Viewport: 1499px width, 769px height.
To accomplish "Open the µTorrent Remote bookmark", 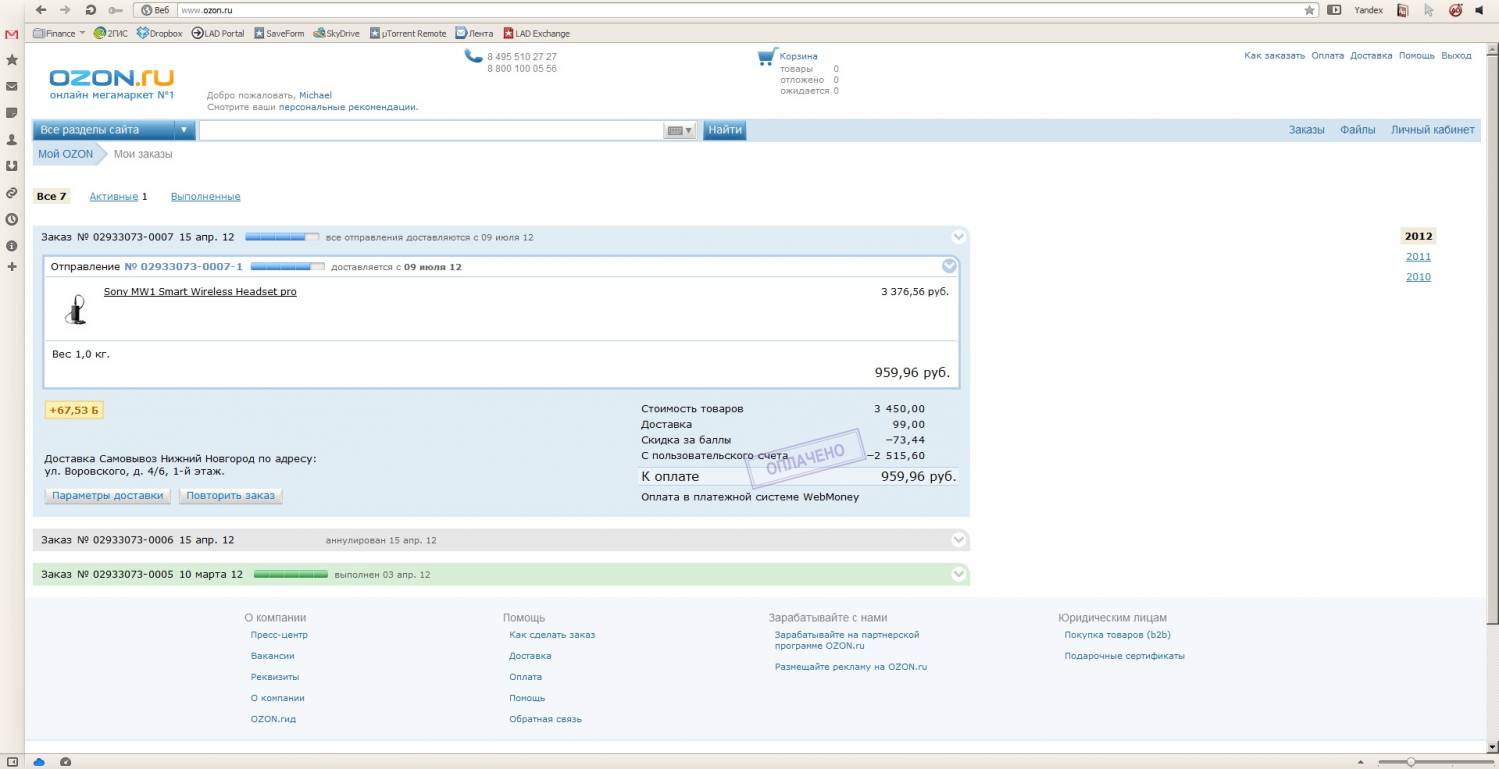I will (408, 33).
